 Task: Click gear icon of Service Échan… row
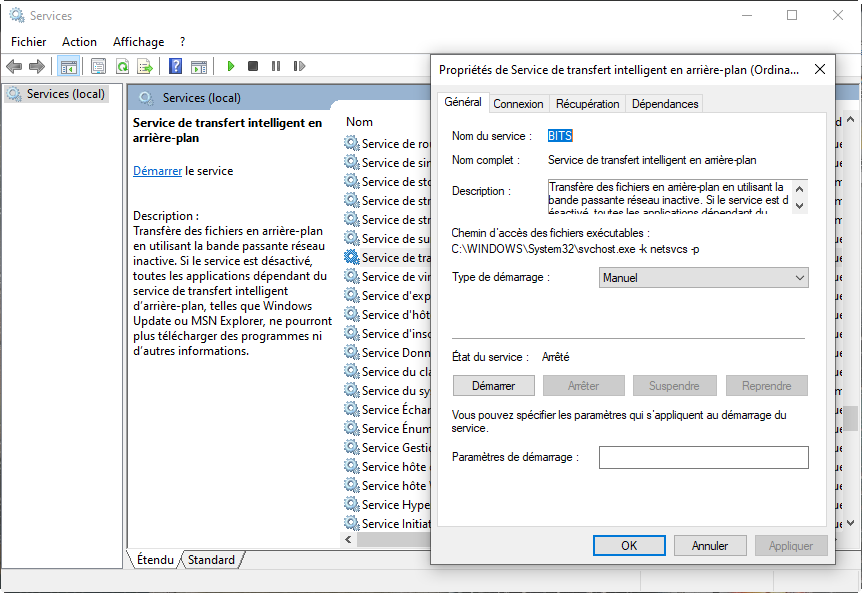pos(352,409)
